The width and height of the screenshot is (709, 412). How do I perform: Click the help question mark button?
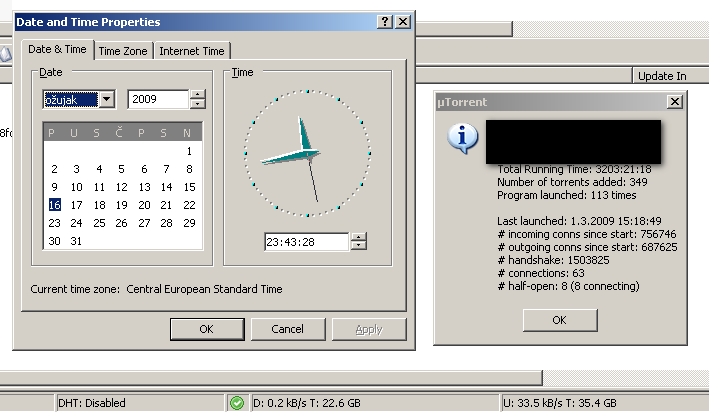384,22
